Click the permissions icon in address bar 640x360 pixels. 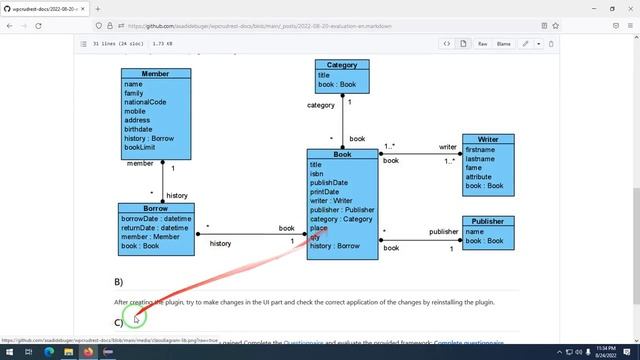point(121,26)
